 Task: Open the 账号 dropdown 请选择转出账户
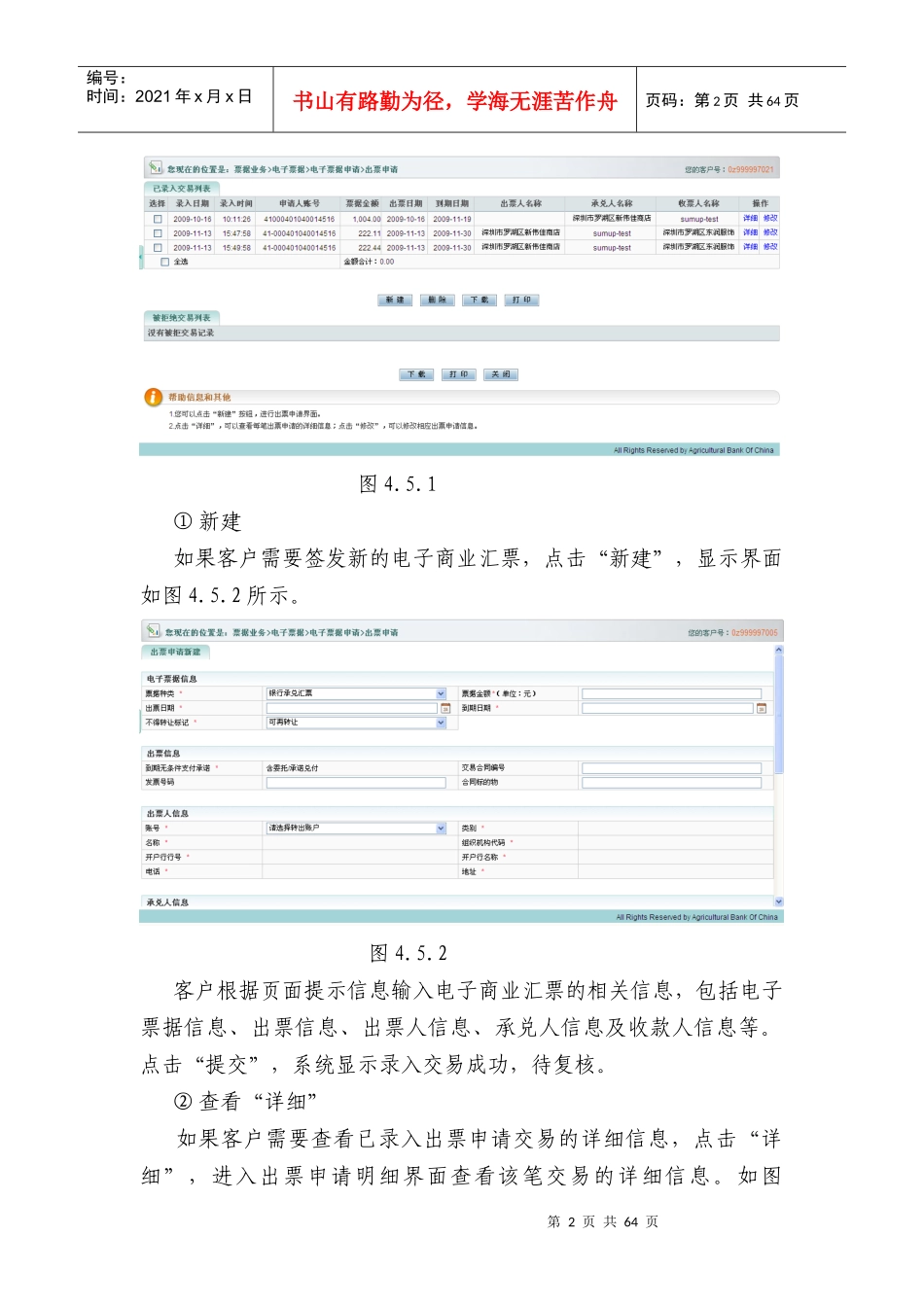[441, 828]
